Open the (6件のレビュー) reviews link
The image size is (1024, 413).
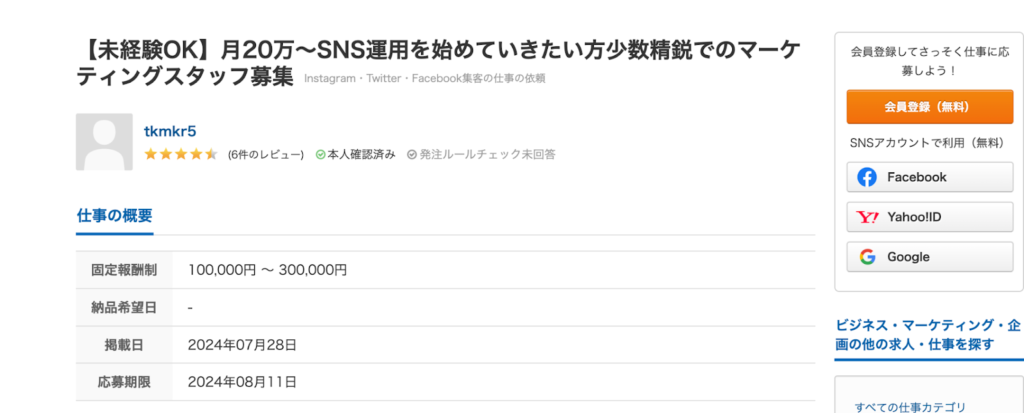pyautogui.click(x=266, y=155)
